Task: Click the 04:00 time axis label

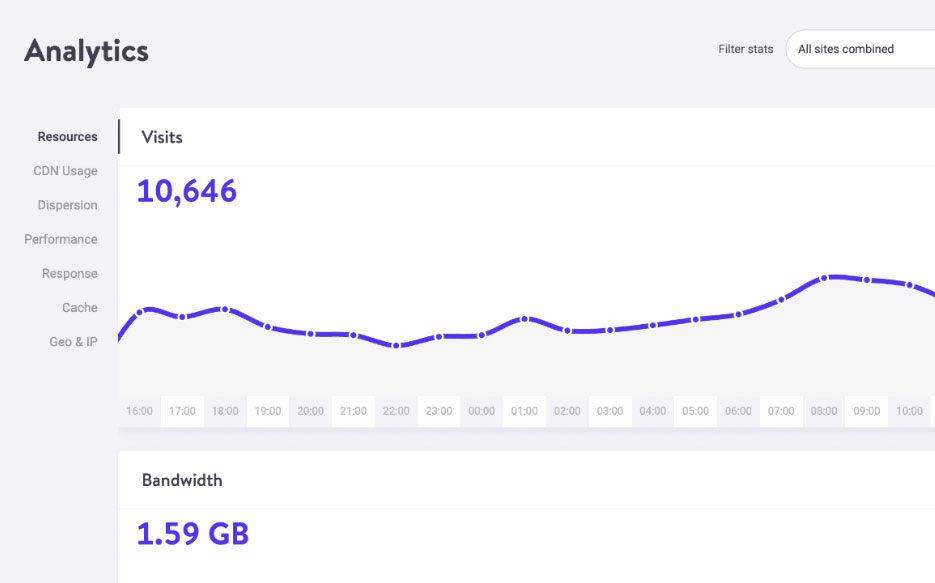Action: tap(653, 411)
